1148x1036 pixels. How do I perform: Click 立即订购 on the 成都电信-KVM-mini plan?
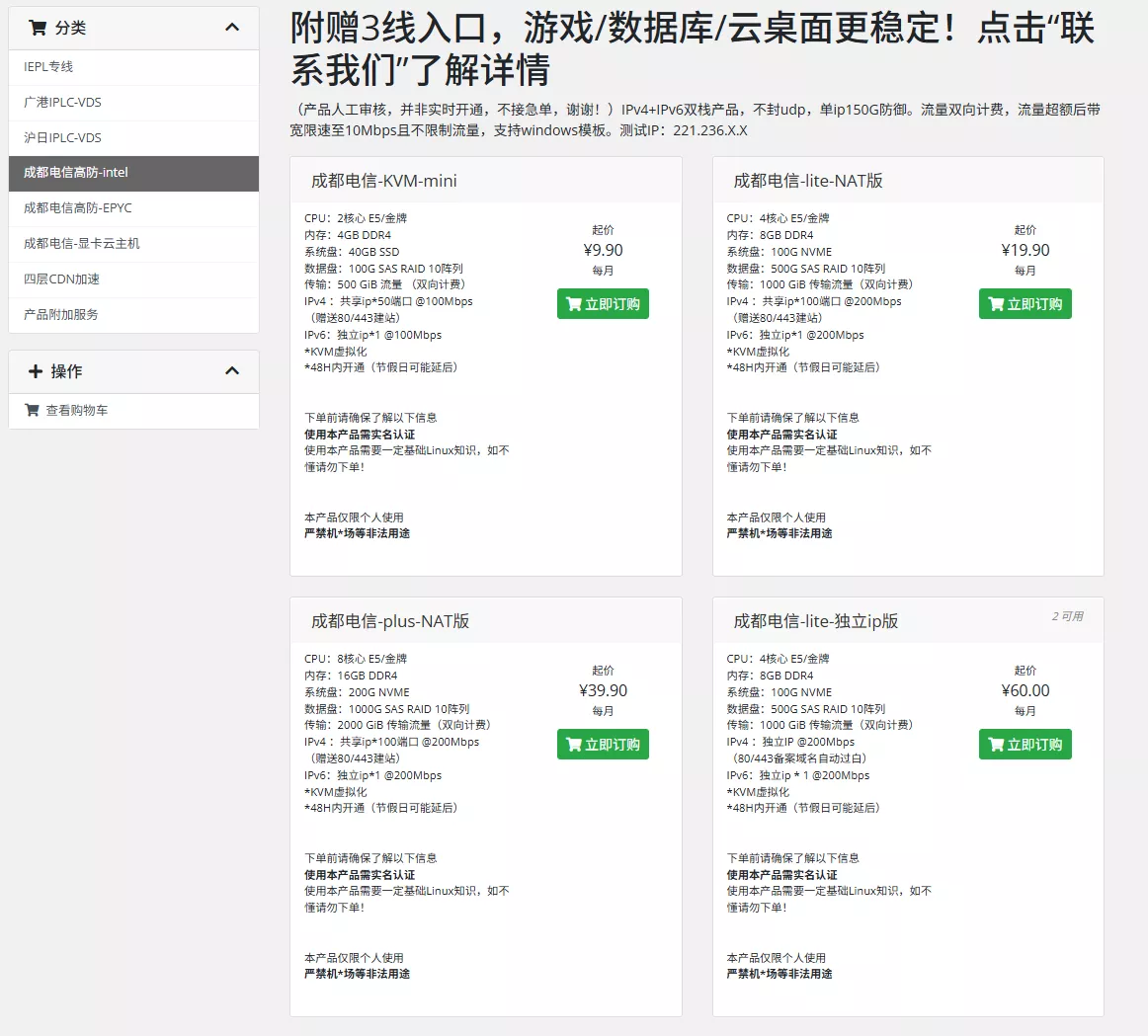[x=603, y=303]
